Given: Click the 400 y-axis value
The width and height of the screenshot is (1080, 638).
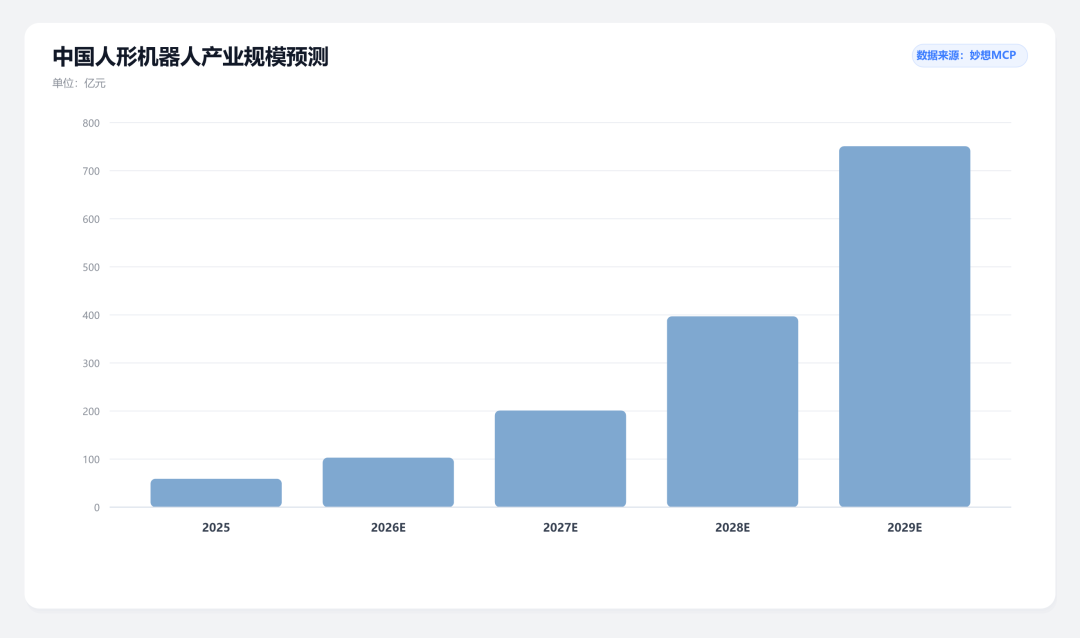Looking at the screenshot, I should 91,316.
